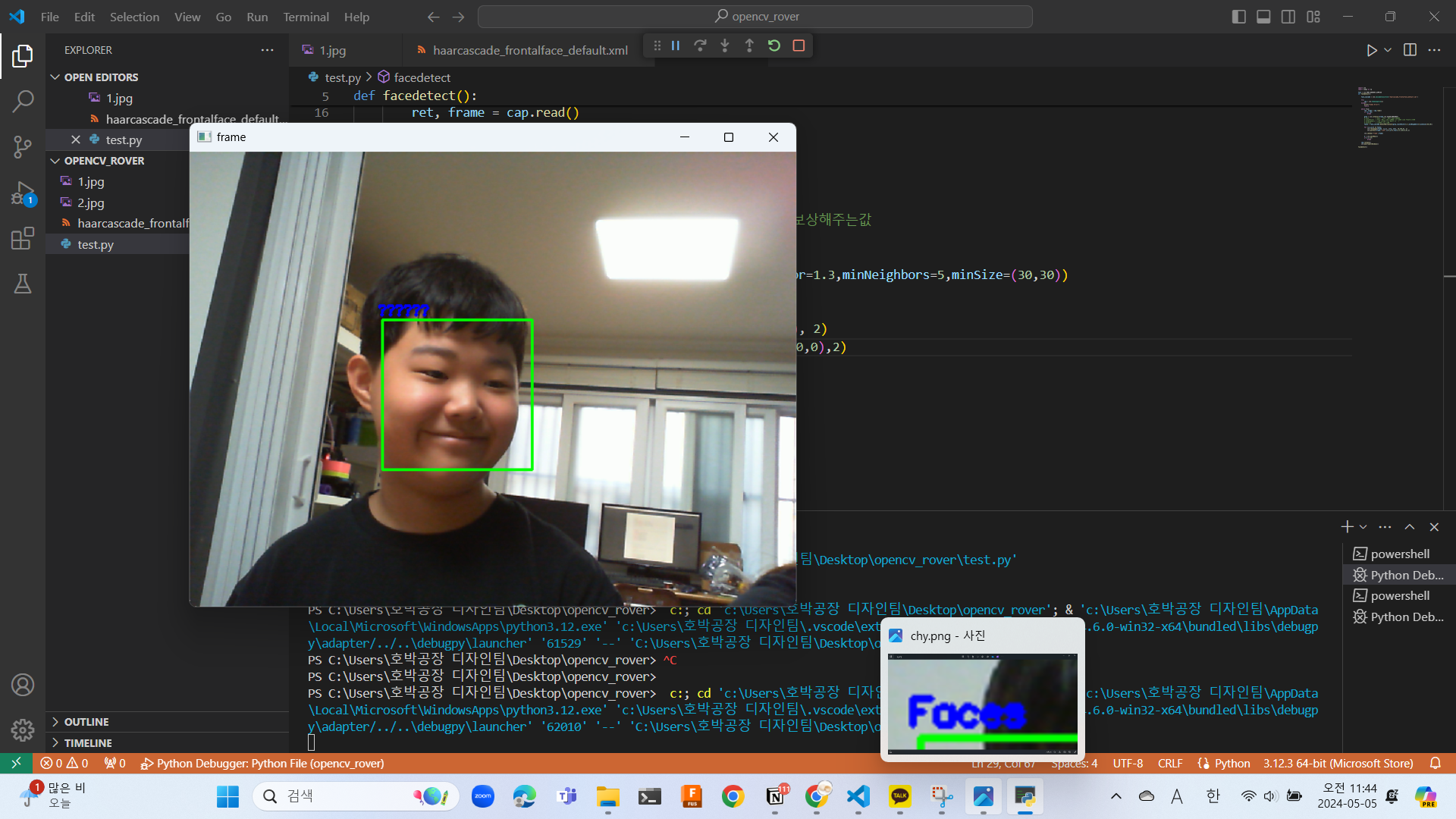
Task: Open editor More Actions menu
Action: pos(1434,50)
